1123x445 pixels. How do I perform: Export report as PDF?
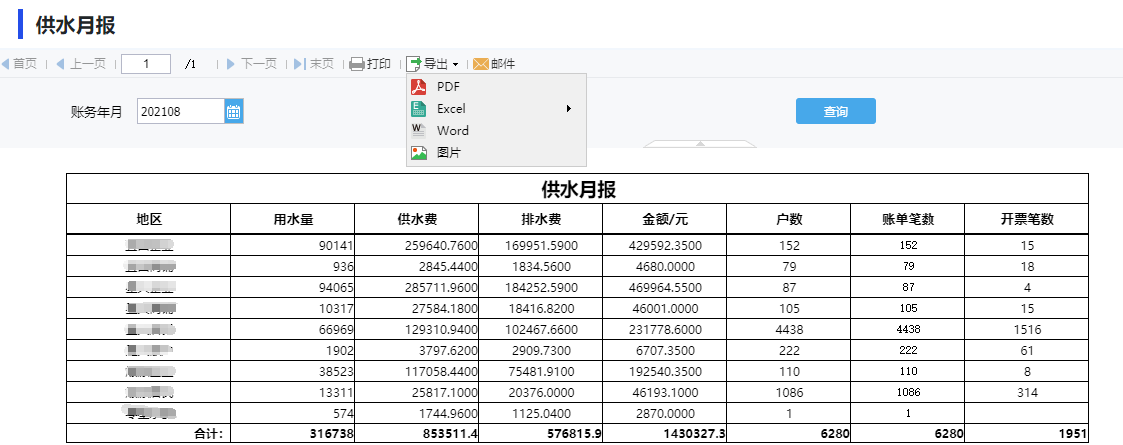(496, 87)
